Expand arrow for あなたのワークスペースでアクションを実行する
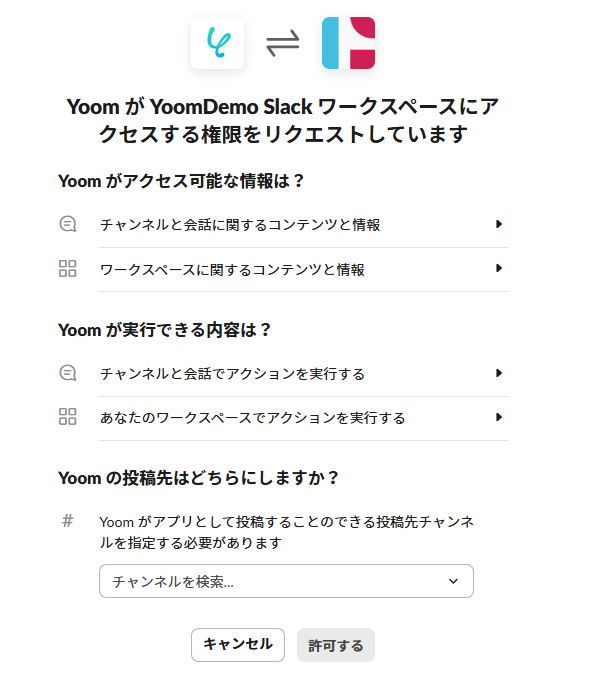This screenshot has width=612, height=676. pyautogui.click(x=498, y=418)
